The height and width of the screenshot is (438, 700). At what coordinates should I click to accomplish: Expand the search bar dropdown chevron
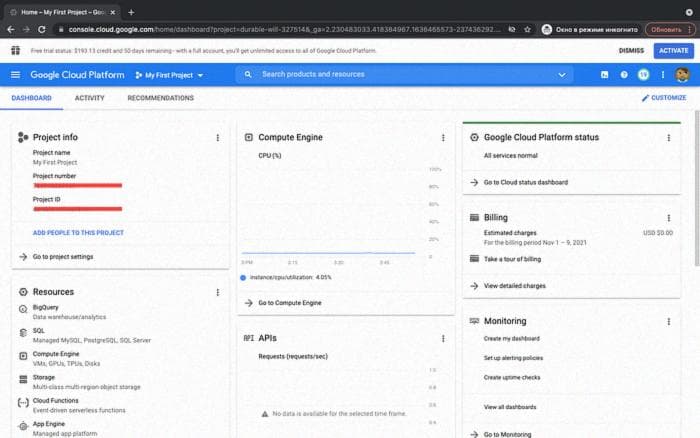(x=562, y=75)
